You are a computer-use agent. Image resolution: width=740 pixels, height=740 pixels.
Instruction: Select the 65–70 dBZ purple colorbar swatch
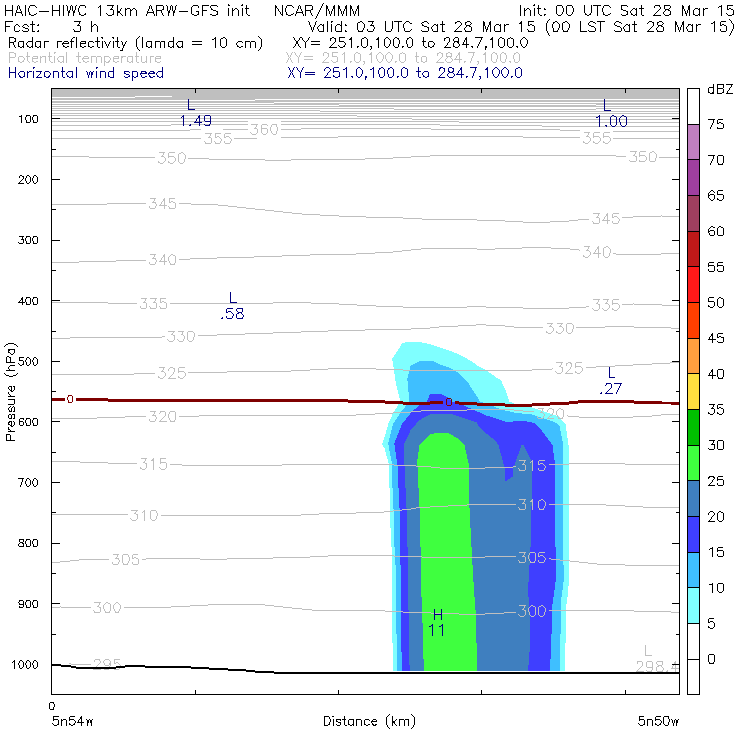point(693,177)
